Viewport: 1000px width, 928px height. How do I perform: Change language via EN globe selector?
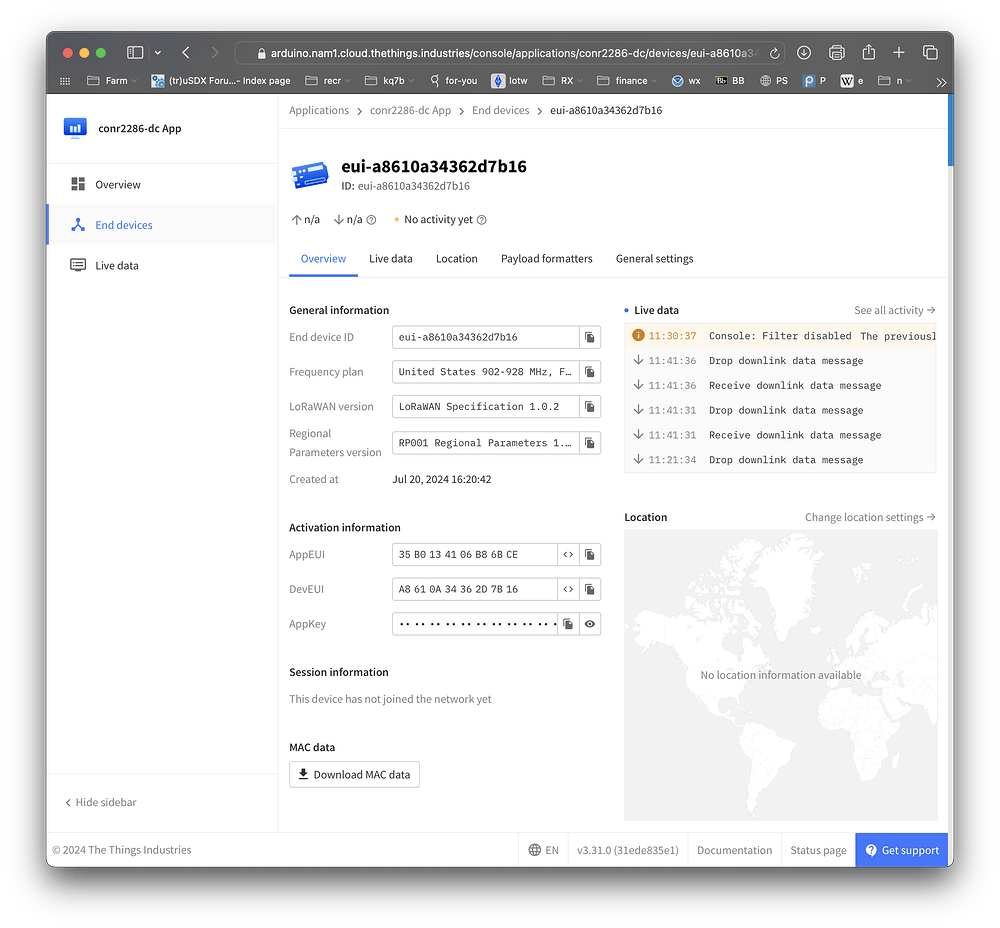pyautogui.click(x=543, y=850)
